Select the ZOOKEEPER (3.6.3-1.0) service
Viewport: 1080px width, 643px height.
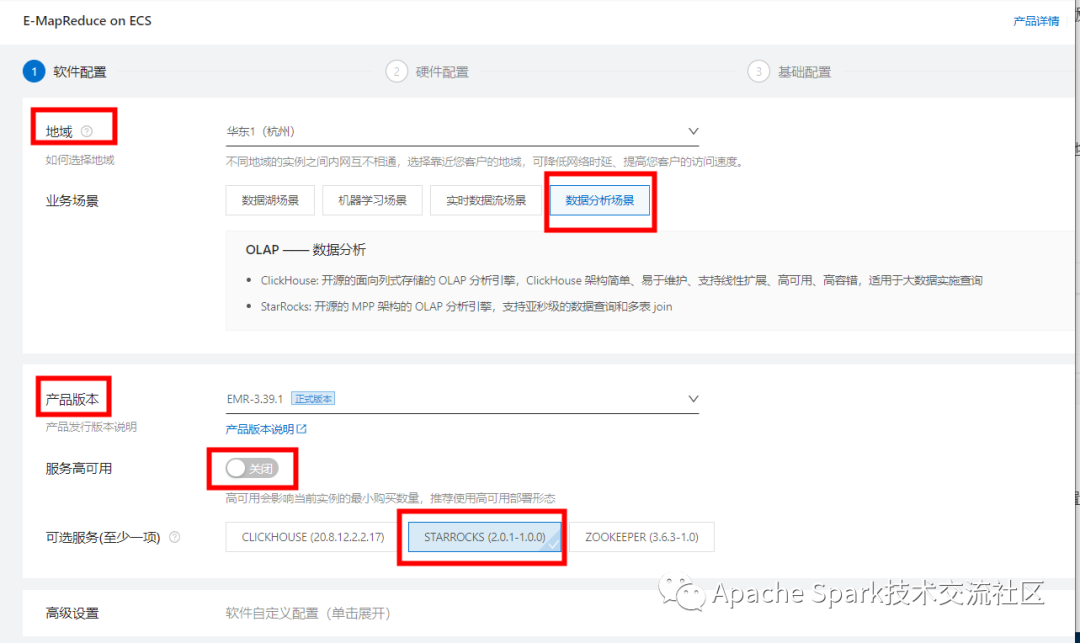click(642, 537)
